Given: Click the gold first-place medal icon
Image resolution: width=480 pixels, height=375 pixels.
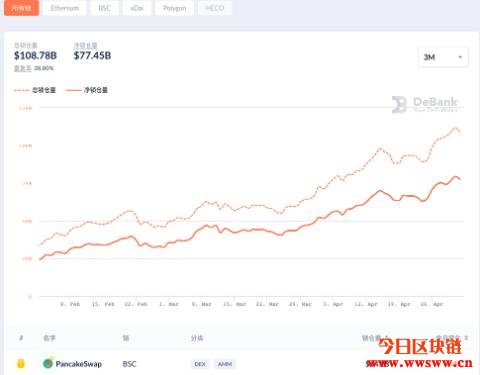Looking at the screenshot, I should pyautogui.click(x=21, y=364).
